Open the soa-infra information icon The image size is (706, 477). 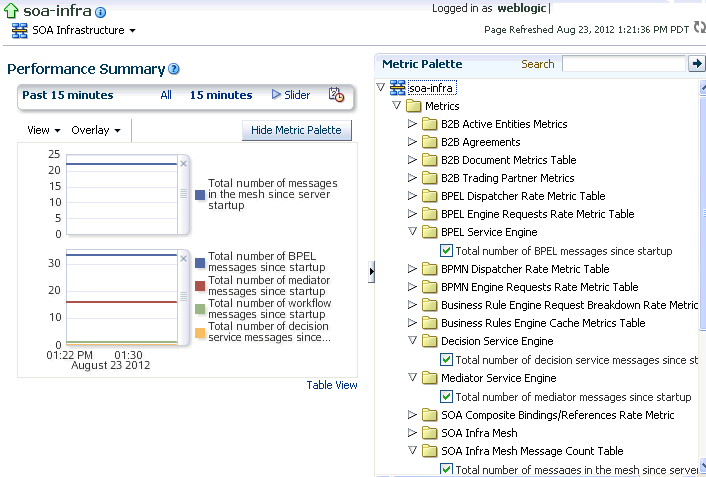101,12
